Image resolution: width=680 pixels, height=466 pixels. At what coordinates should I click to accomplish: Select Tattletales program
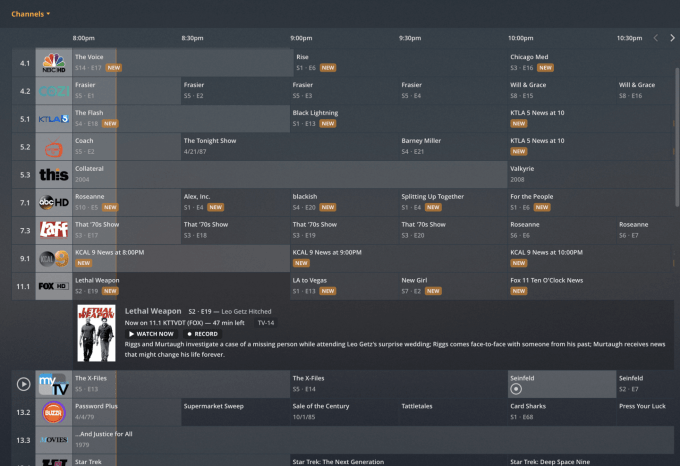[x=453, y=412]
